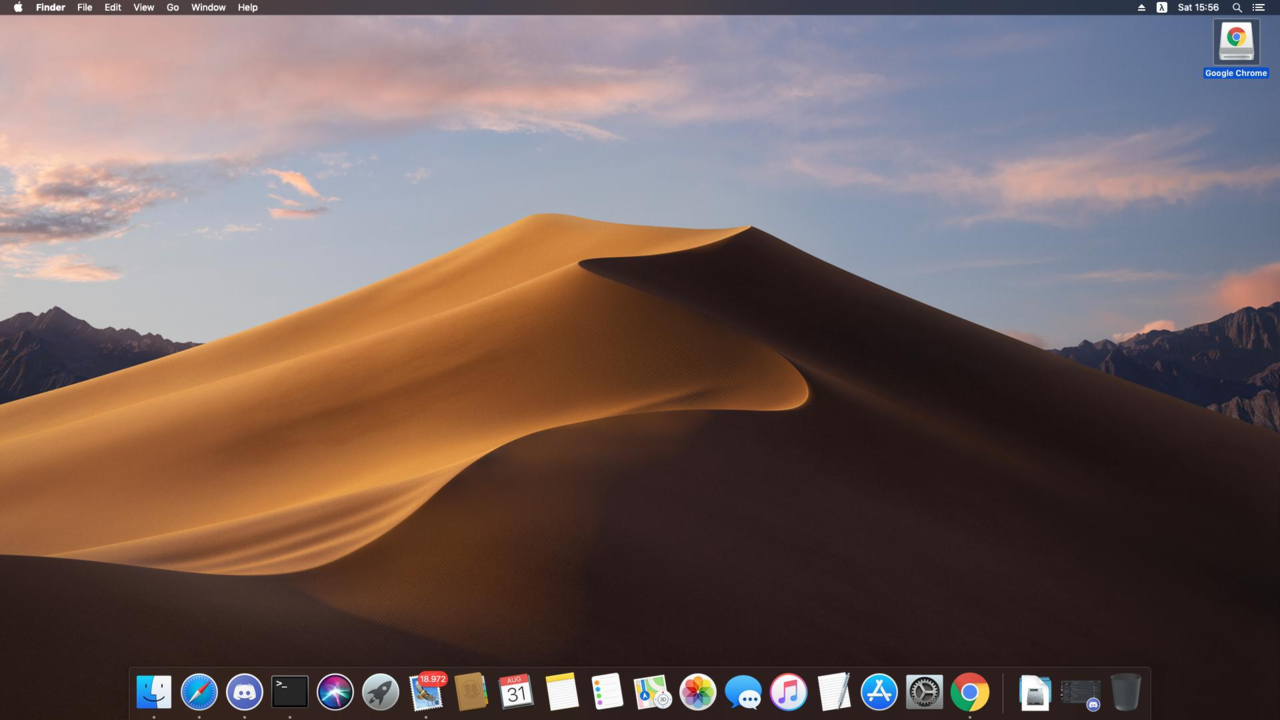This screenshot has height=720, width=1280.
Task: Open the Discord app in the Dock
Action: tap(244, 692)
